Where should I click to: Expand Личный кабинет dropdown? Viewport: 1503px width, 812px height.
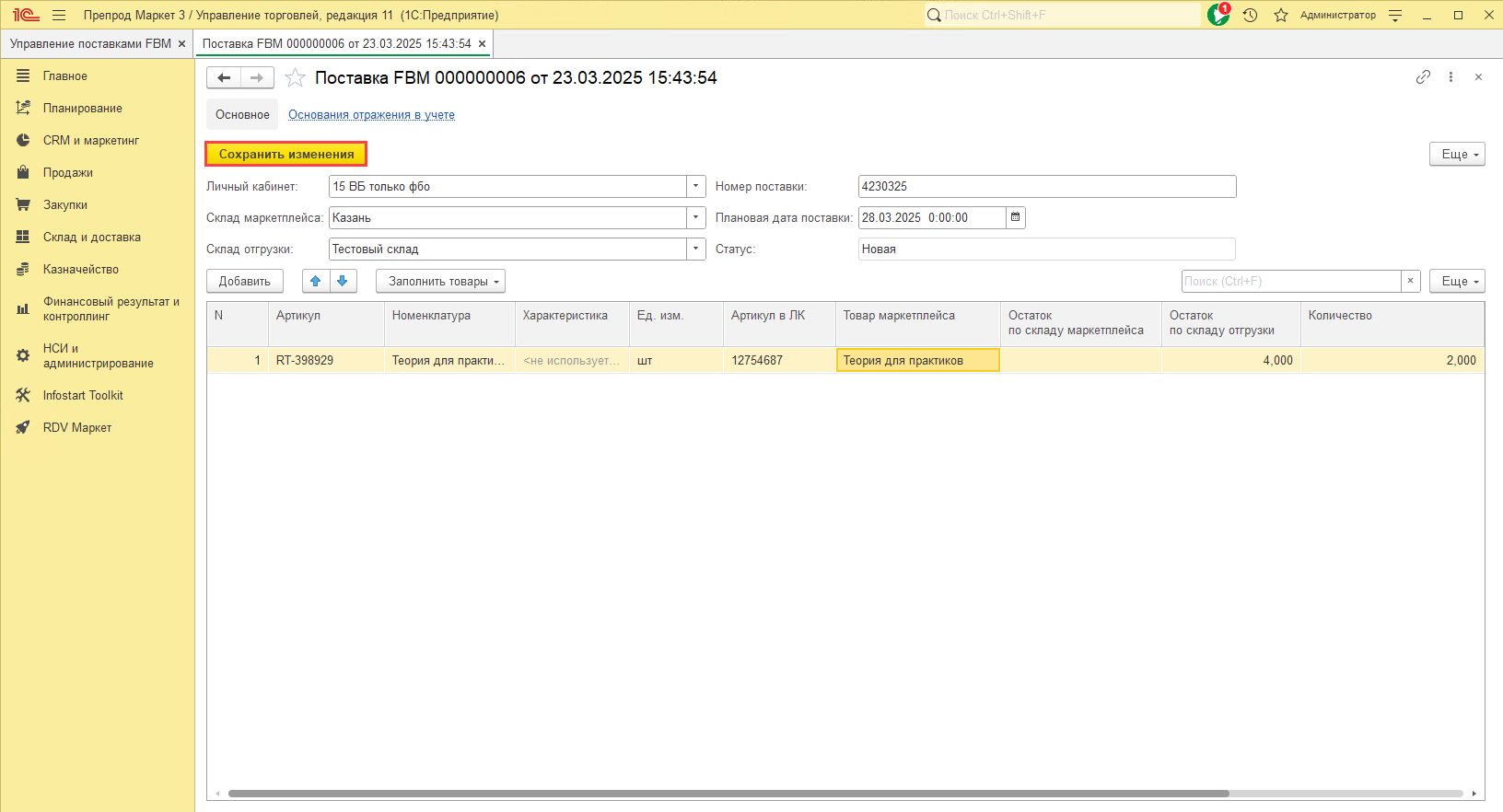click(696, 187)
